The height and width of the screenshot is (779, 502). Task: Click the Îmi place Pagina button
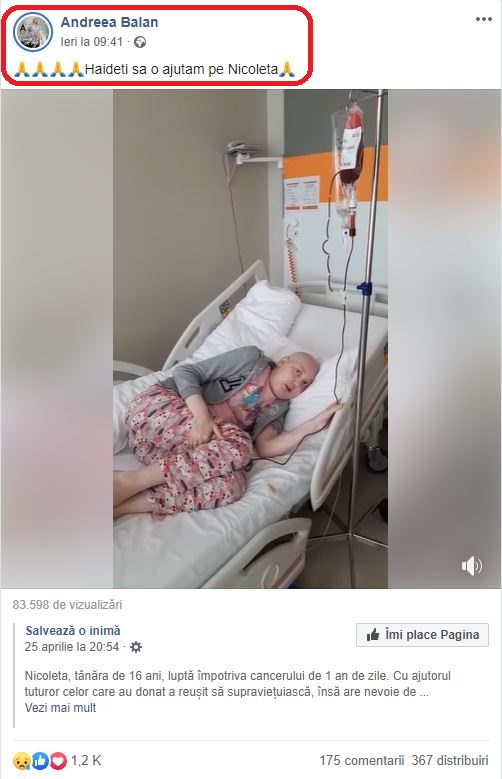coord(422,635)
